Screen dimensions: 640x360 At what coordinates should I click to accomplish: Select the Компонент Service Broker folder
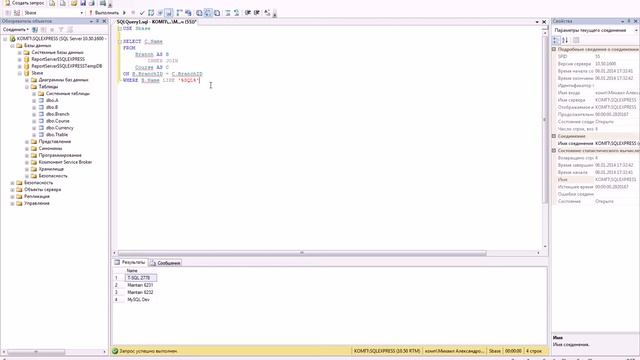(x=65, y=162)
